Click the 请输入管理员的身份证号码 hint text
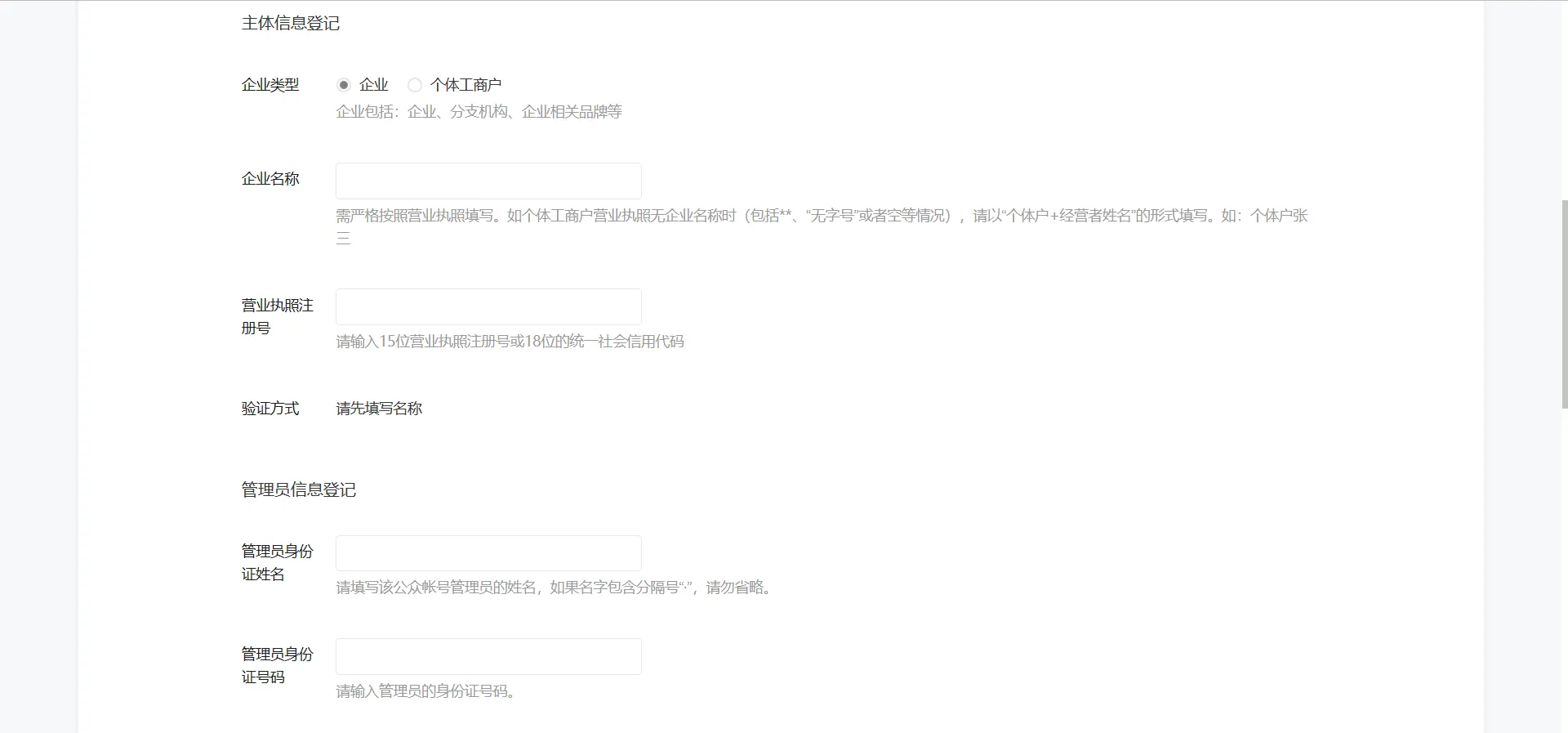The width and height of the screenshot is (1568, 733). pyautogui.click(x=425, y=691)
